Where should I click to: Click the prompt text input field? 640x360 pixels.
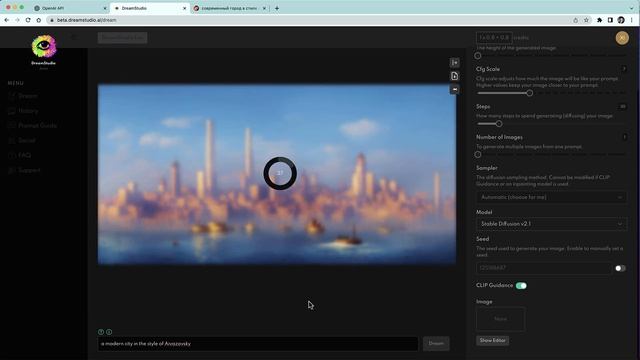pos(258,344)
